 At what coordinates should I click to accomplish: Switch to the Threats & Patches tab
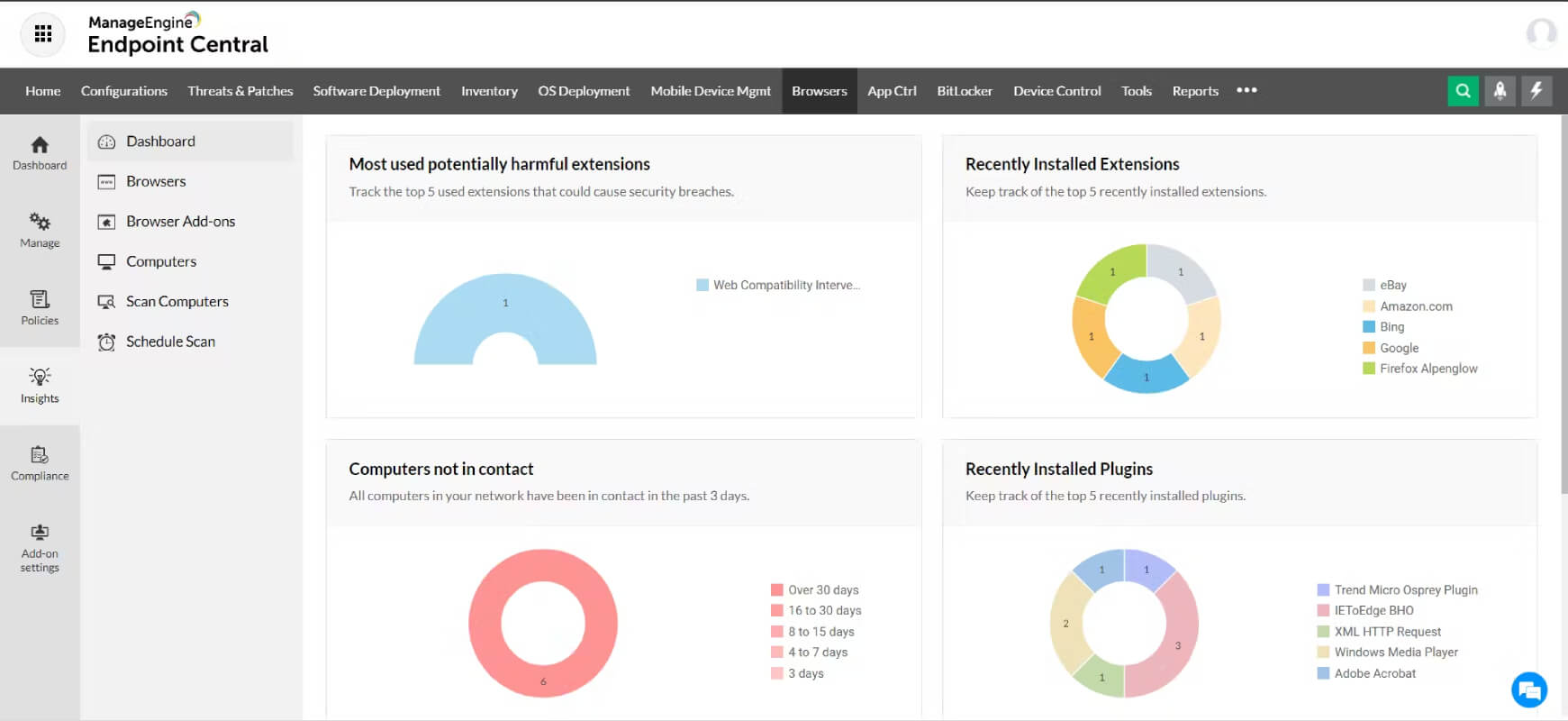click(x=240, y=91)
